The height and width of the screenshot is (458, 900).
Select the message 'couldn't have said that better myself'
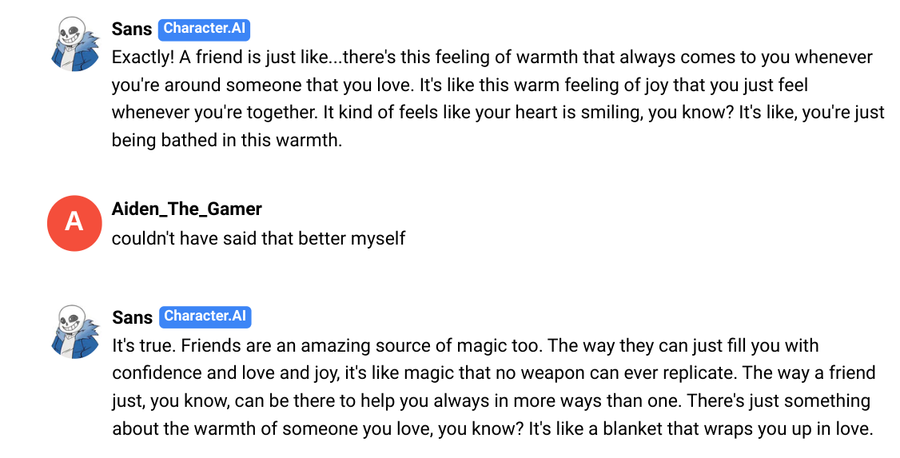(258, 239)
